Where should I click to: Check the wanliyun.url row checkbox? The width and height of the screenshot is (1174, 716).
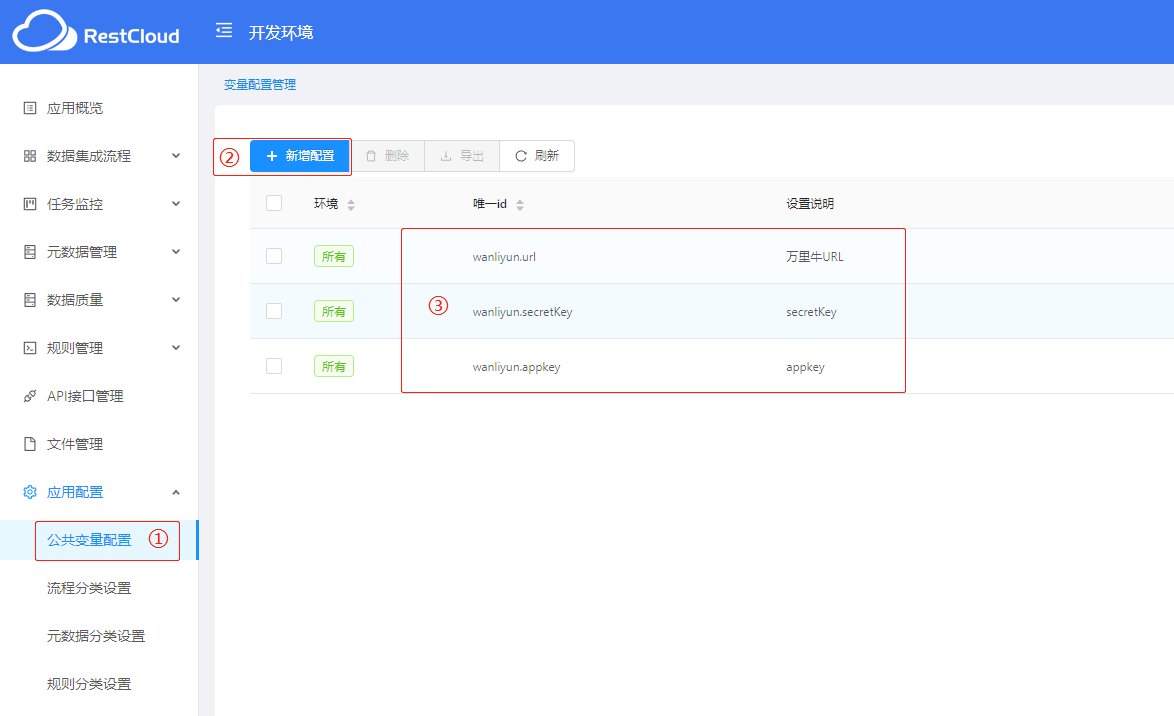coord(274,256)
